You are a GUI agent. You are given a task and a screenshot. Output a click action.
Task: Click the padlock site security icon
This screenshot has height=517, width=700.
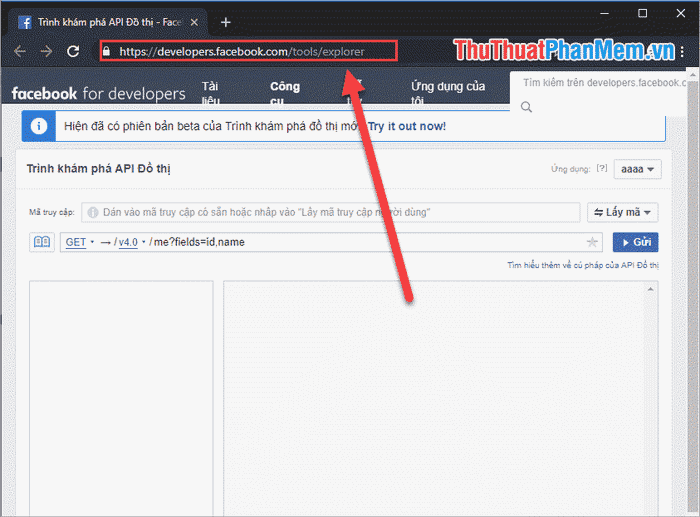tap(106, 51)
